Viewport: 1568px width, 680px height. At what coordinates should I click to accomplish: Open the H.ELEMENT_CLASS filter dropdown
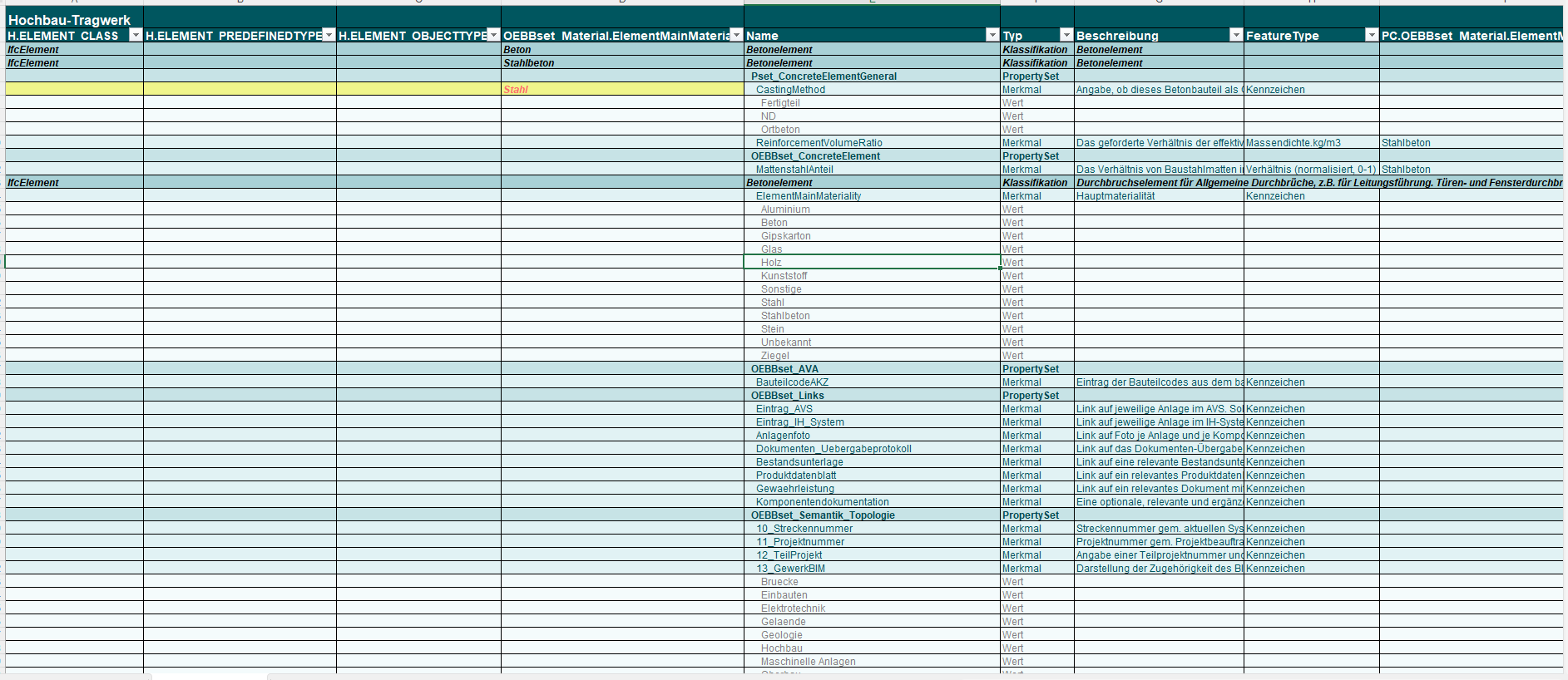pyautogui.click(x=136, y=35)
